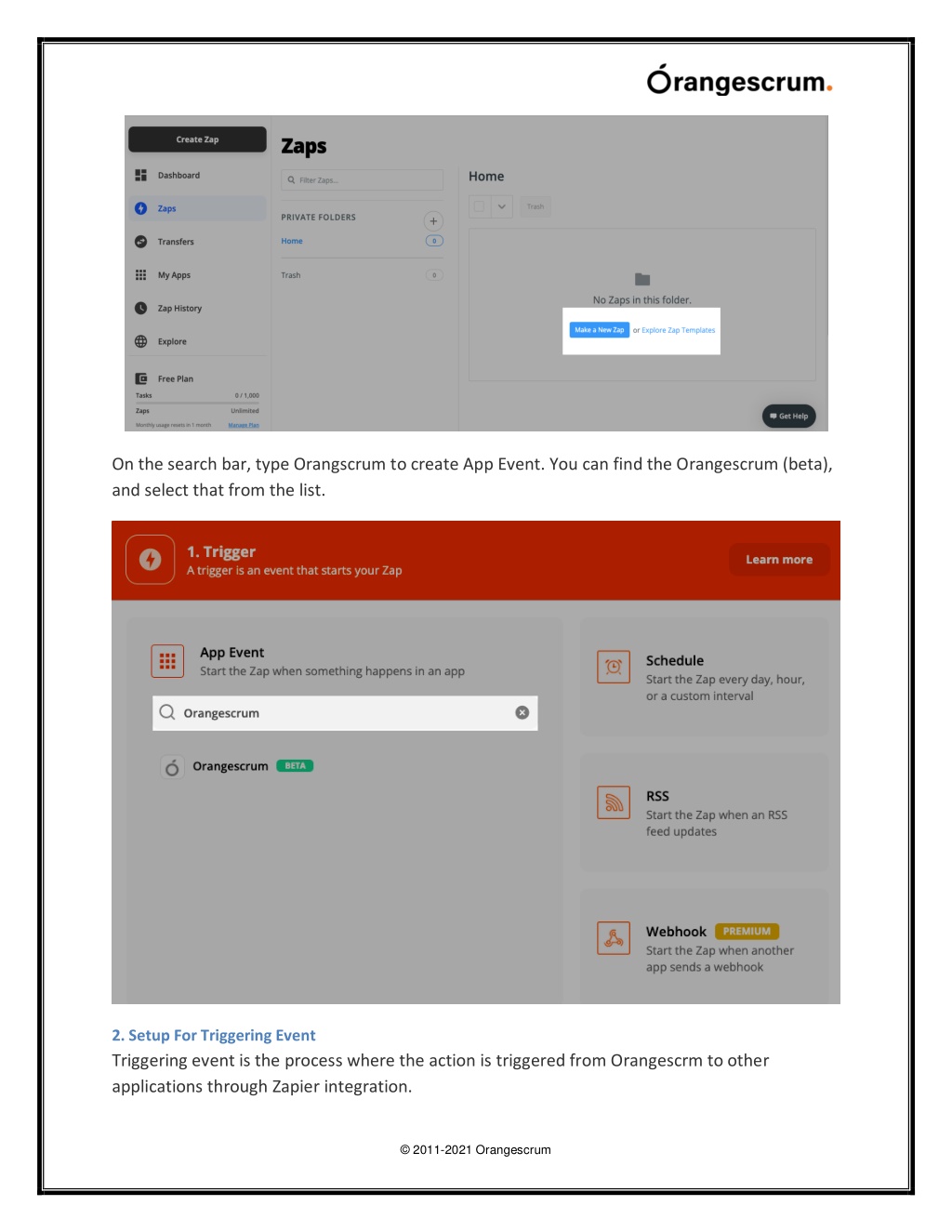Click the Learn more button
This screenshot has height=1232, width=952.
click(779, 560)
